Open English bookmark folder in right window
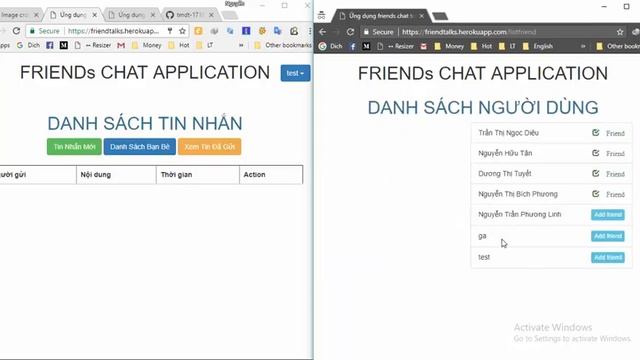The width and height of the screenshot is (640, 360). 538,46
